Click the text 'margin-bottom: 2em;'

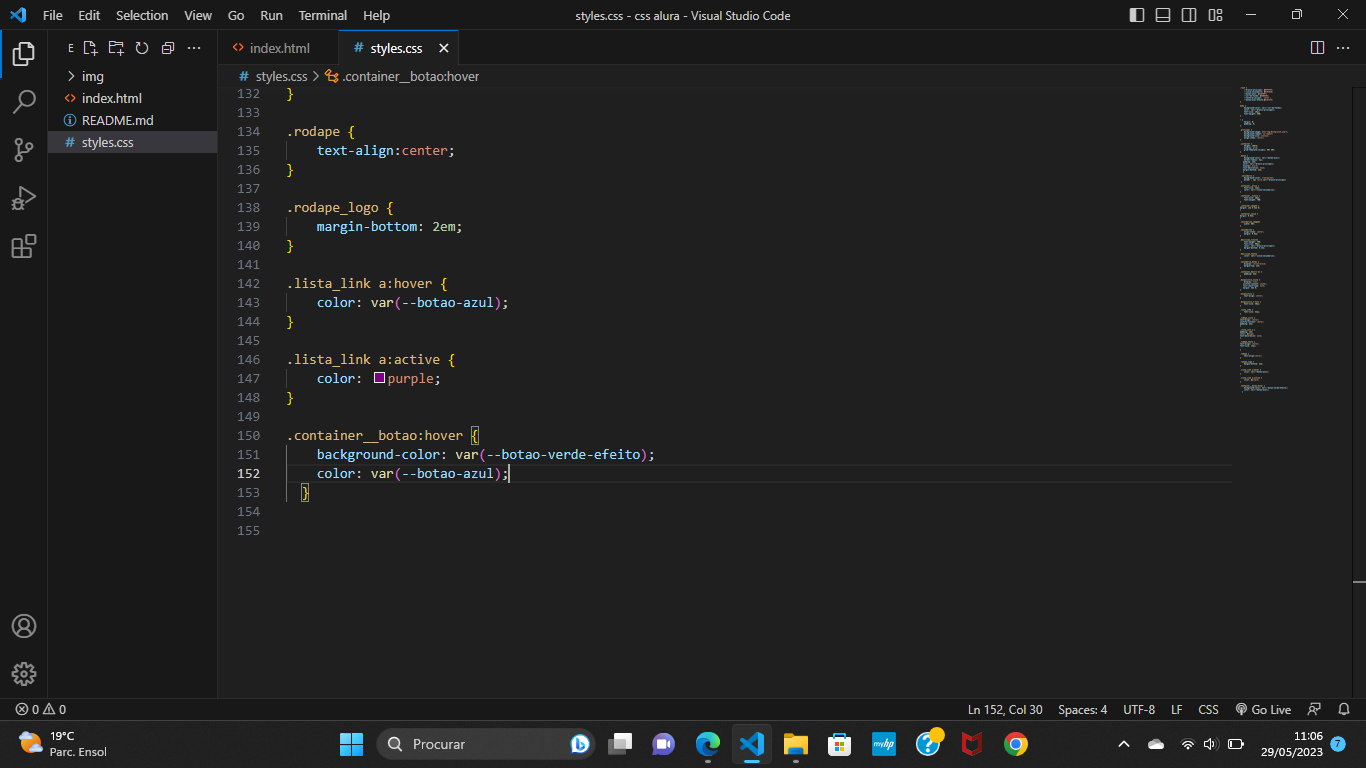(390, 226)
